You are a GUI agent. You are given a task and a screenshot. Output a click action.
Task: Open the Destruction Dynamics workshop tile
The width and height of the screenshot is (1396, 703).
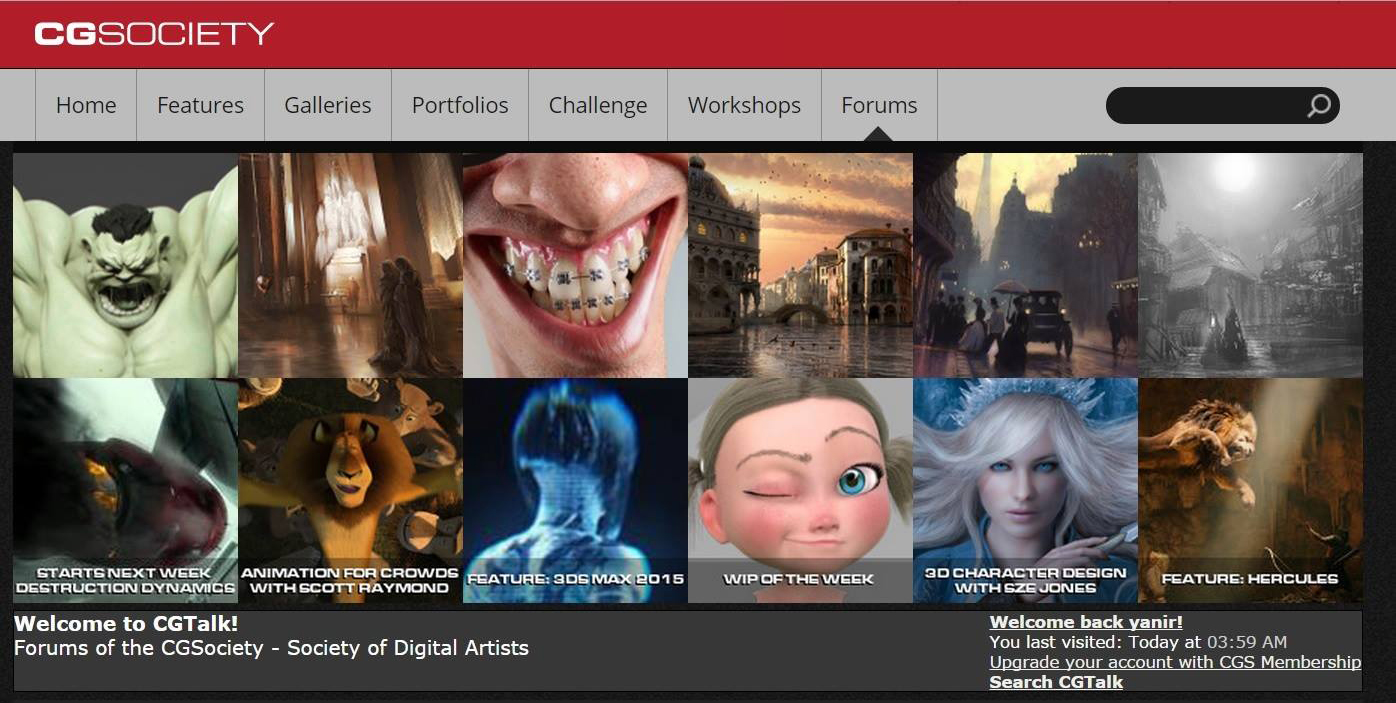pyautogui.click(x=125, y=490)
